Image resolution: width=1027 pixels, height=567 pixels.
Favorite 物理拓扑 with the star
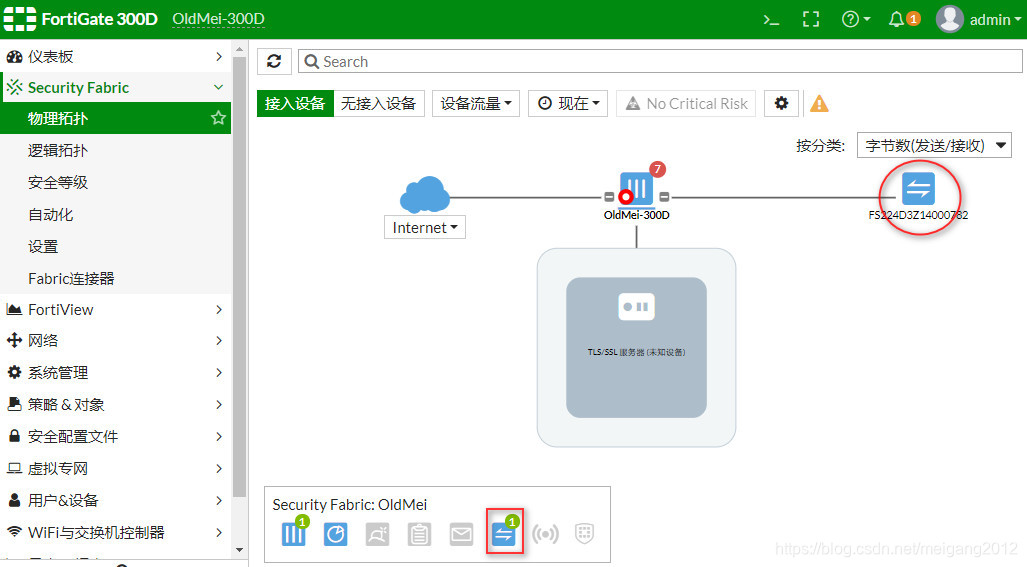point(218,118)
